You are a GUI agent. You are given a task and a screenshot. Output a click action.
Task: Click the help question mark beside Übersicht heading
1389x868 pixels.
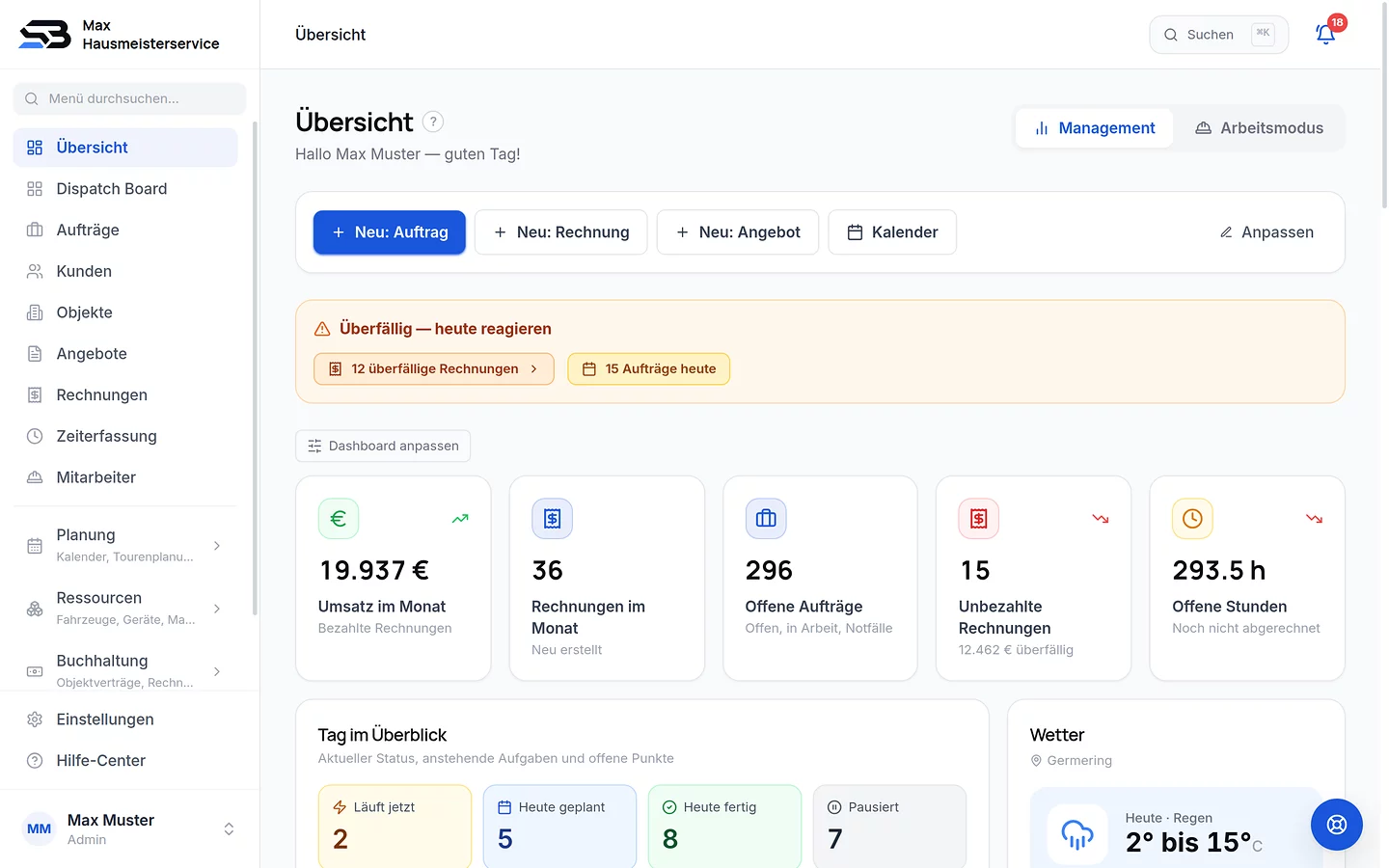433,122
